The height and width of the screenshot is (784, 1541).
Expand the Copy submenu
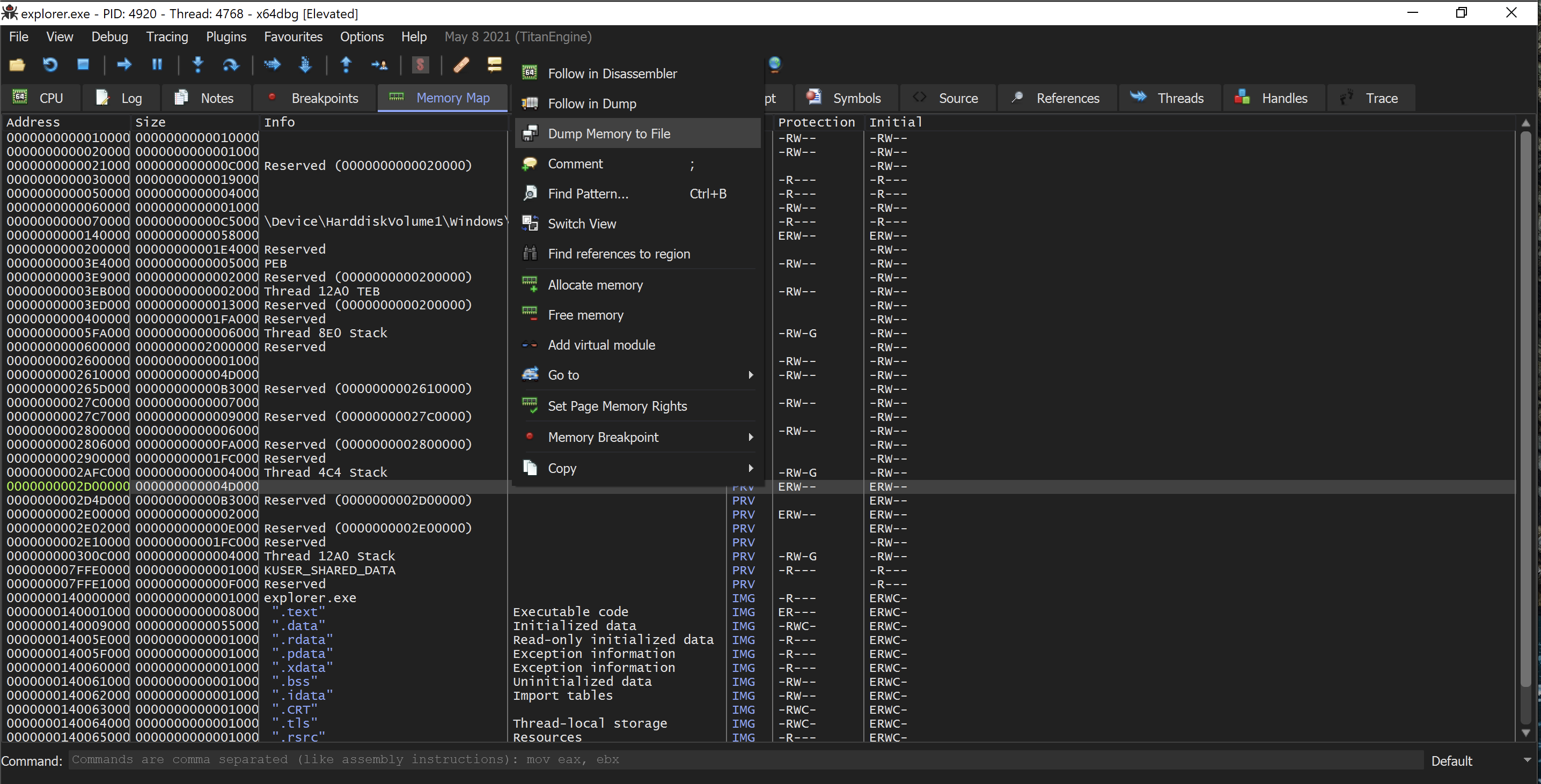(x=637, y=468)
